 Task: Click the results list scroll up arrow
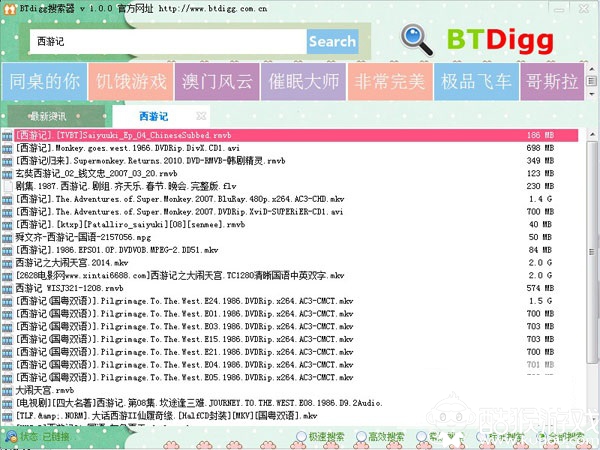point(592,134)
